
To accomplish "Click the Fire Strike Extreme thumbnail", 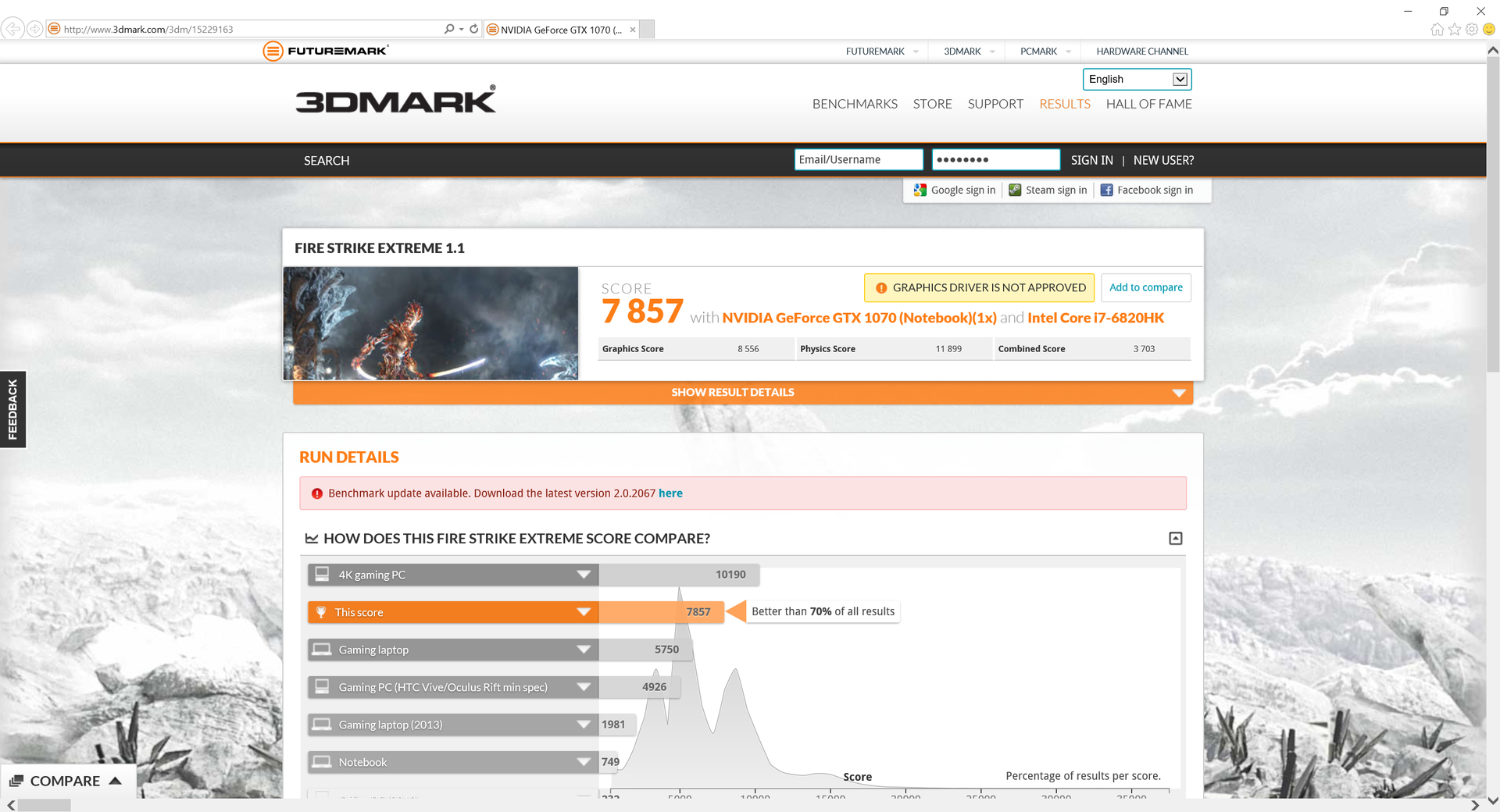I will point(430,323).
